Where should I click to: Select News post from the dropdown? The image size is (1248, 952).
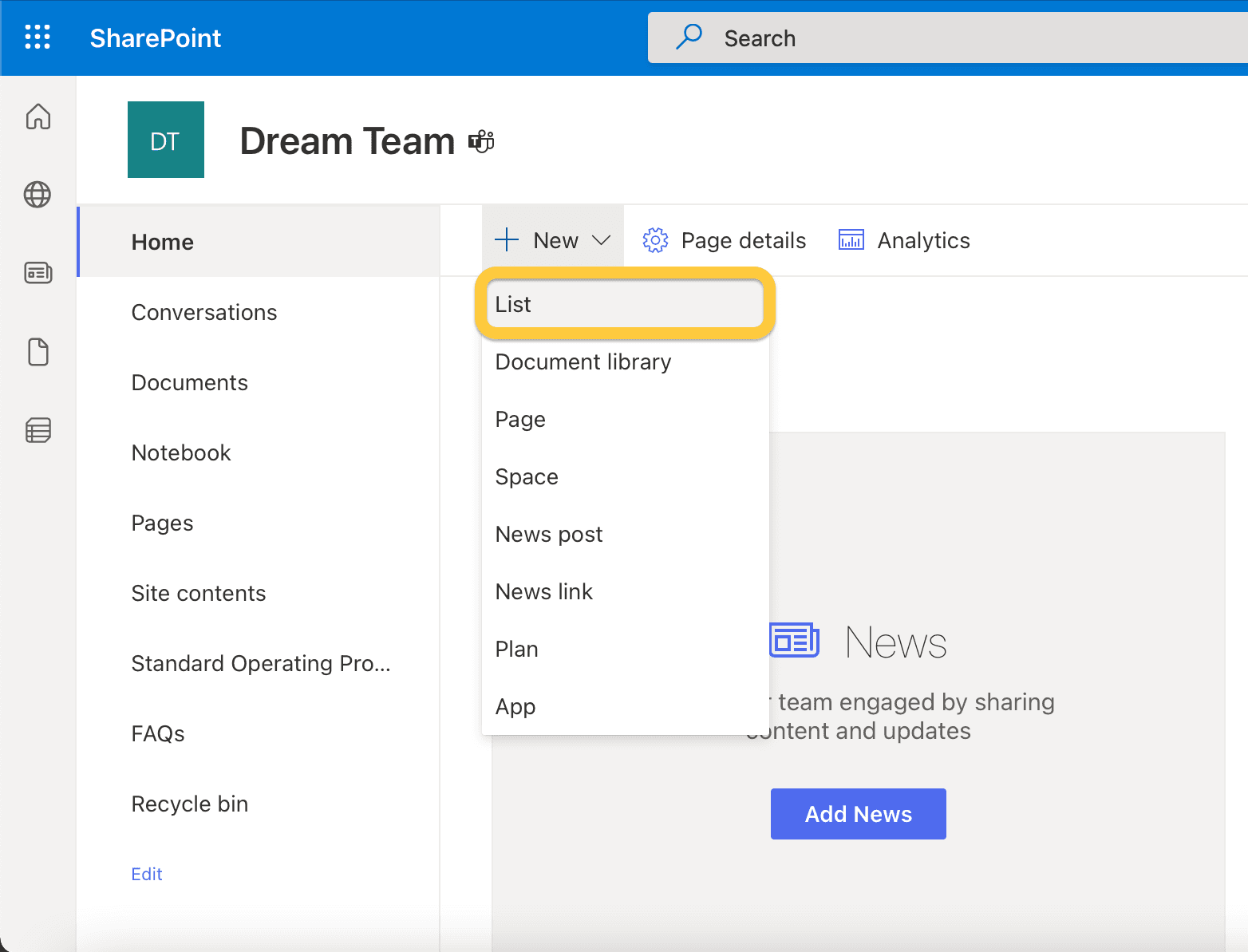coord(549,534)
